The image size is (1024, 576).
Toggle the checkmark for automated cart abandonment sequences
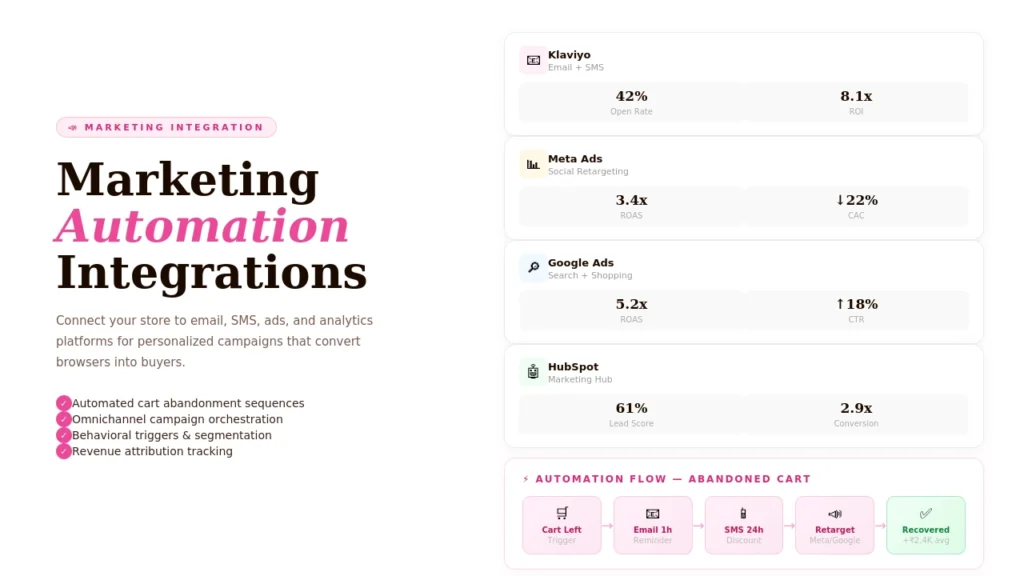click(x=64, y=403)
